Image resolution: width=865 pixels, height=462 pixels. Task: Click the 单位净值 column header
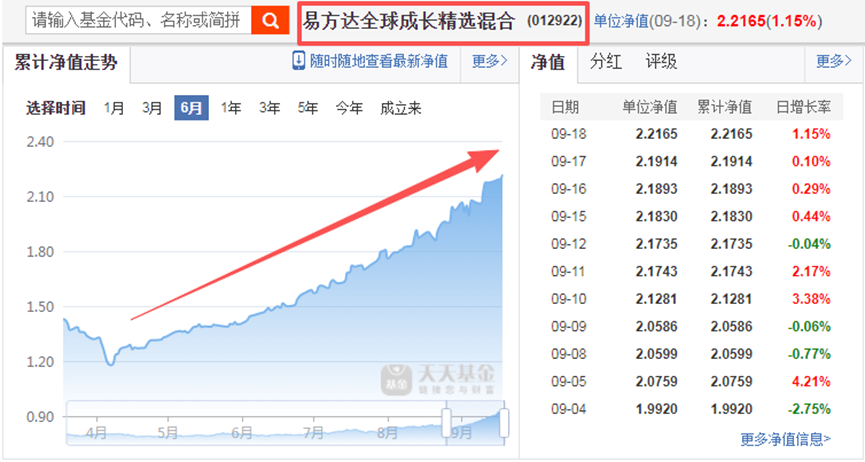pos(649,107)
